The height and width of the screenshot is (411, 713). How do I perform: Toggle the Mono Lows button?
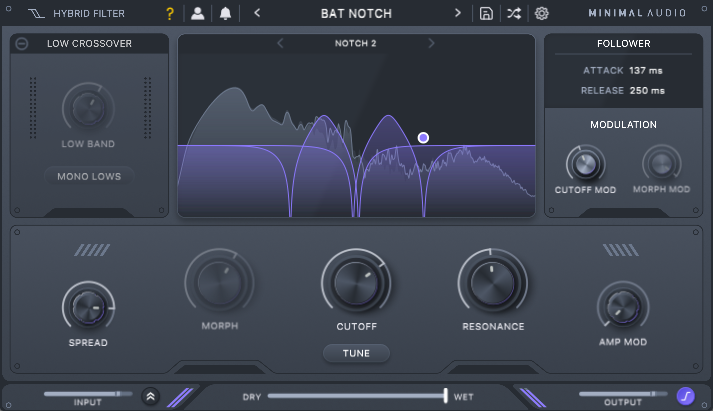point(89,176)
